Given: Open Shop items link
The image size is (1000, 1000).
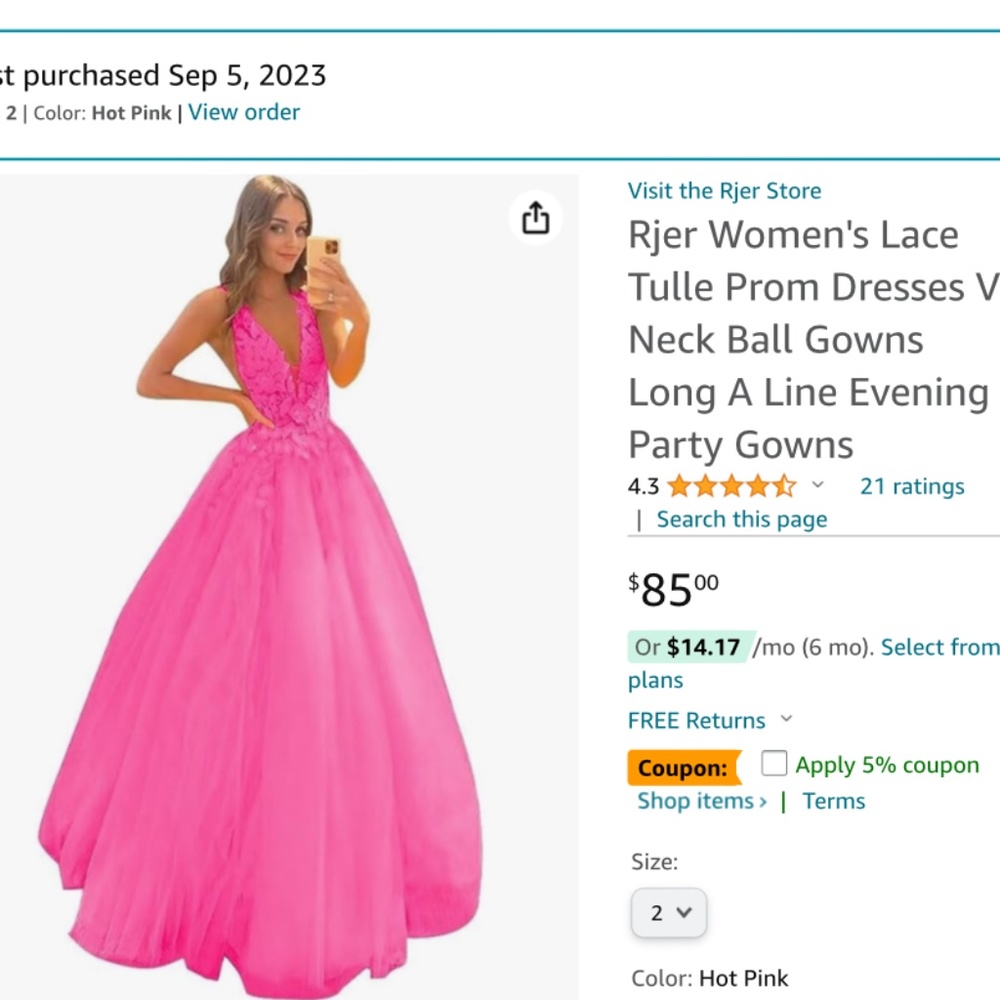Looking at the screenshot, I should (700, 800).
